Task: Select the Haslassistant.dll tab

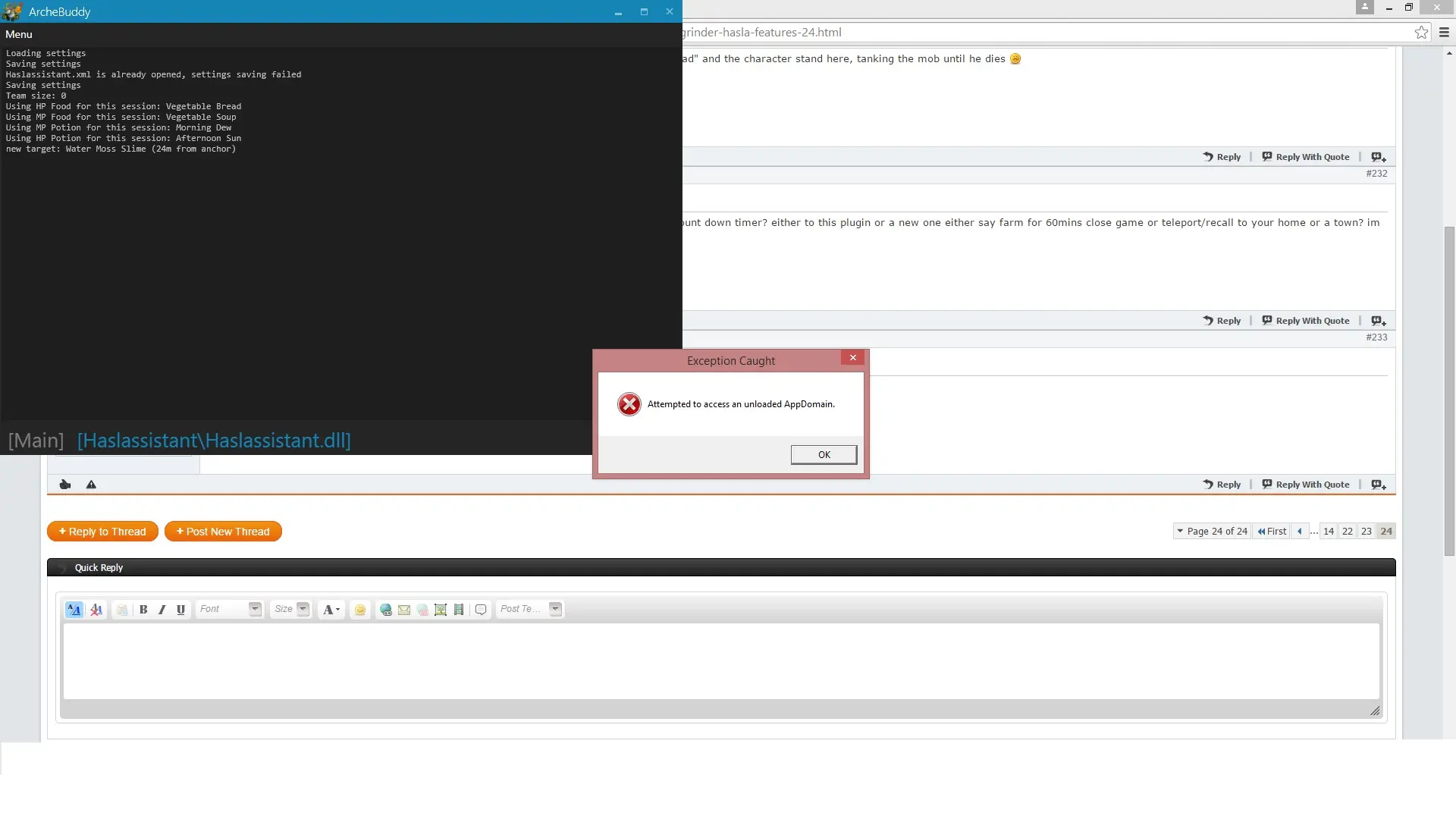Action: 214,441
